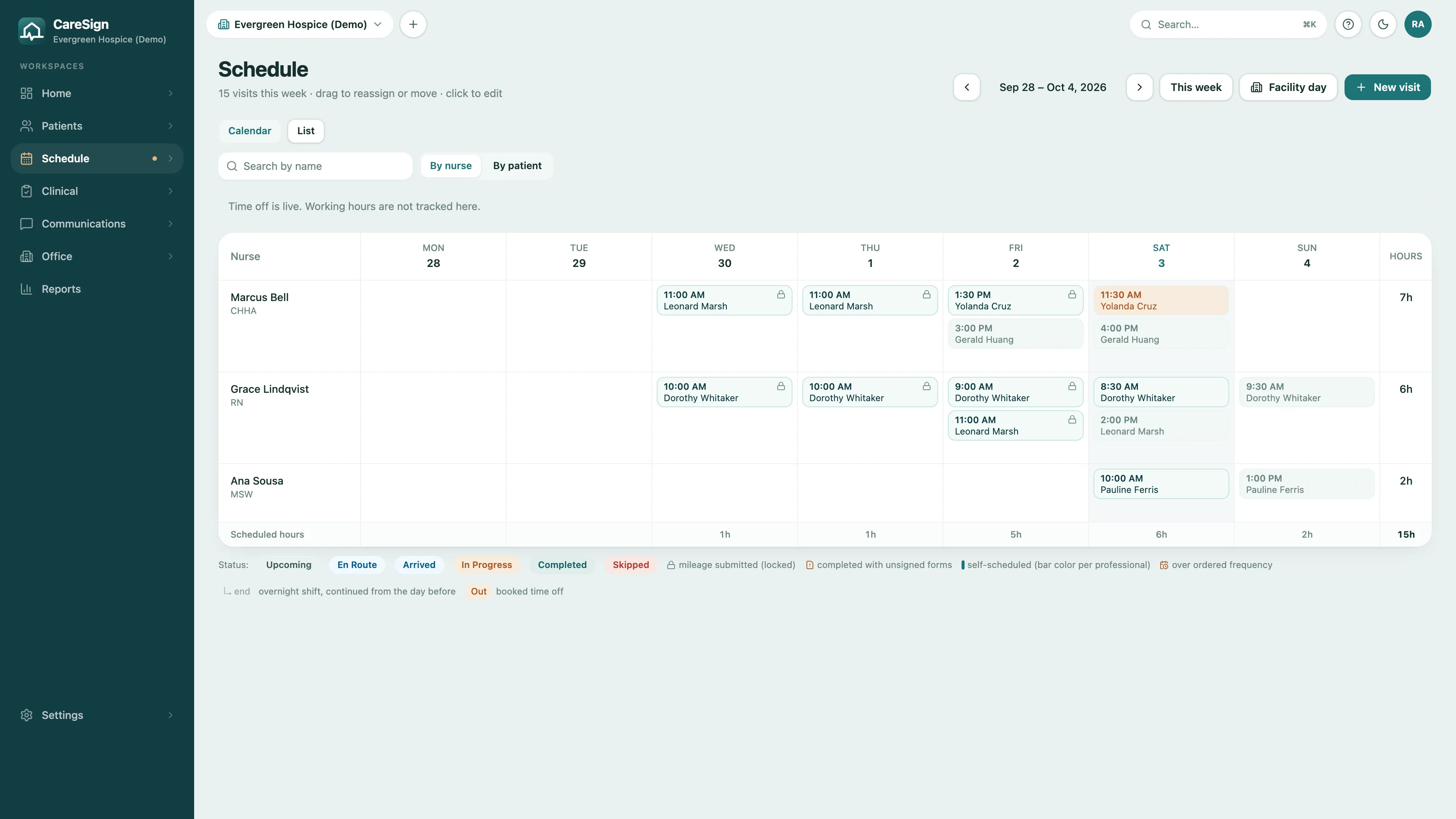The image size is (1456, 819).
Task: Click the Search by name field
Action: (x=315, y=166)
